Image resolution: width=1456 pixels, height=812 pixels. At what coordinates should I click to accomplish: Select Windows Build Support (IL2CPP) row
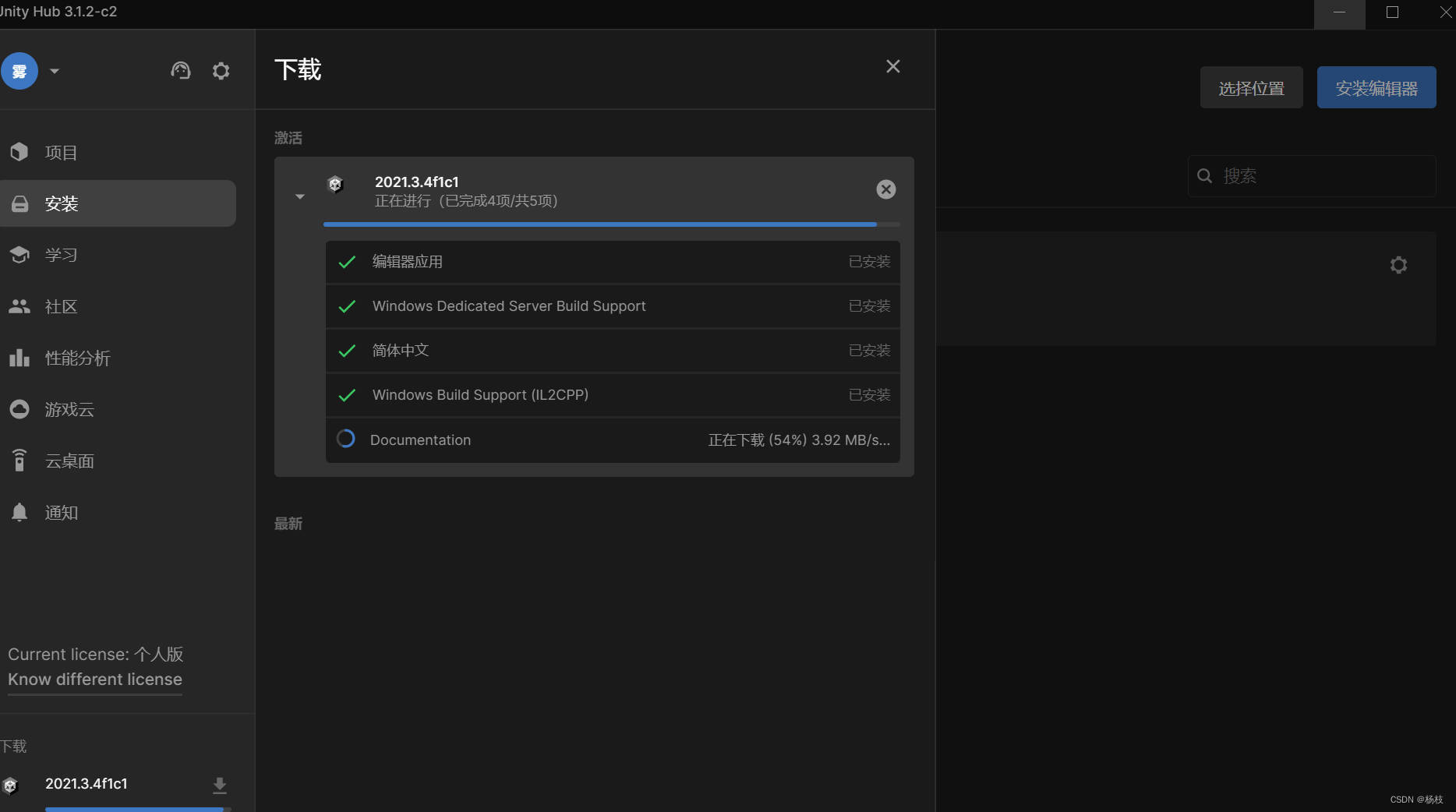(x=613, y=395)
